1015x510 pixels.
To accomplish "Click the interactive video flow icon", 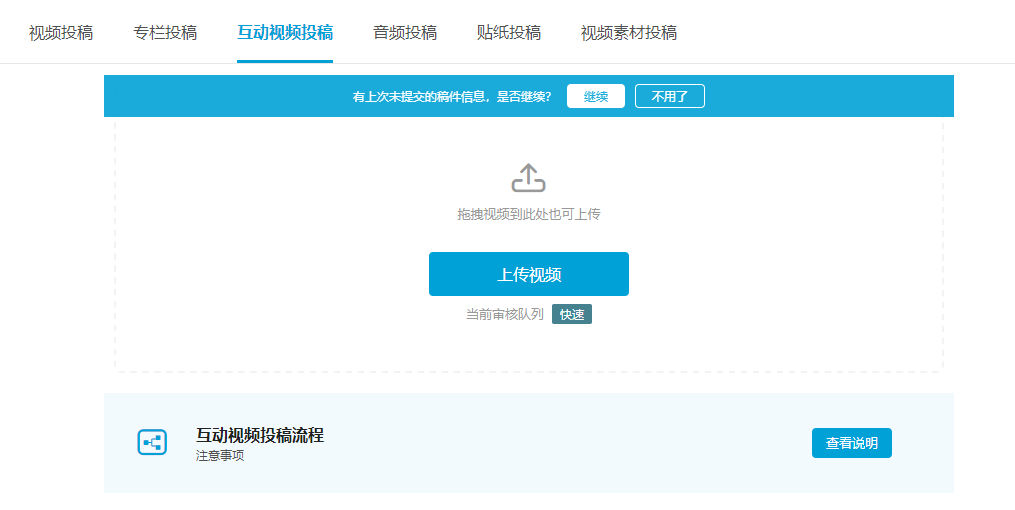I will (x=152, y=443).
